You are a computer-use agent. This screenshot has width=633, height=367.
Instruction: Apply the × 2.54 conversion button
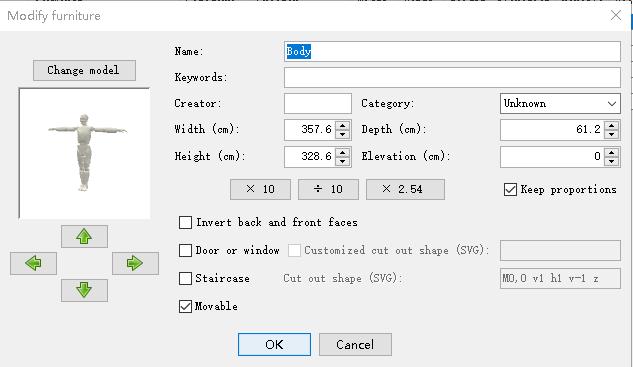pyautogui.click(x=405, y=189)
